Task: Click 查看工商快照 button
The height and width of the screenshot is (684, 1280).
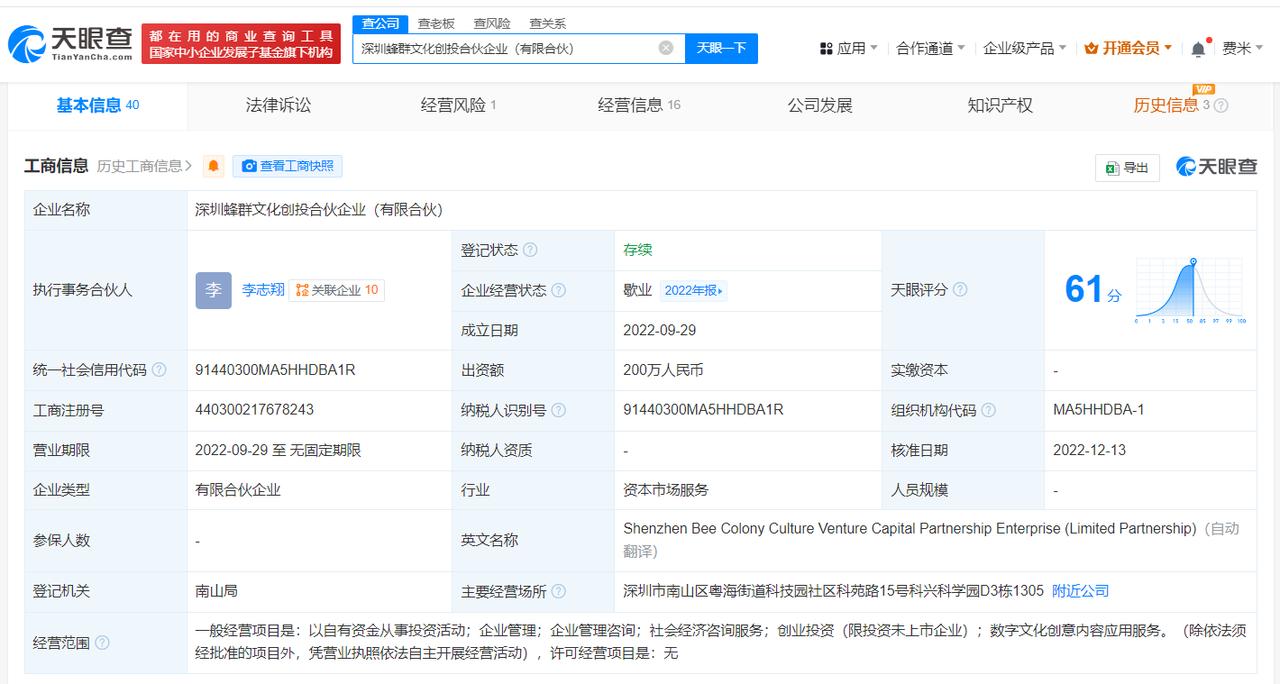Action: click(x=287, y=166)
